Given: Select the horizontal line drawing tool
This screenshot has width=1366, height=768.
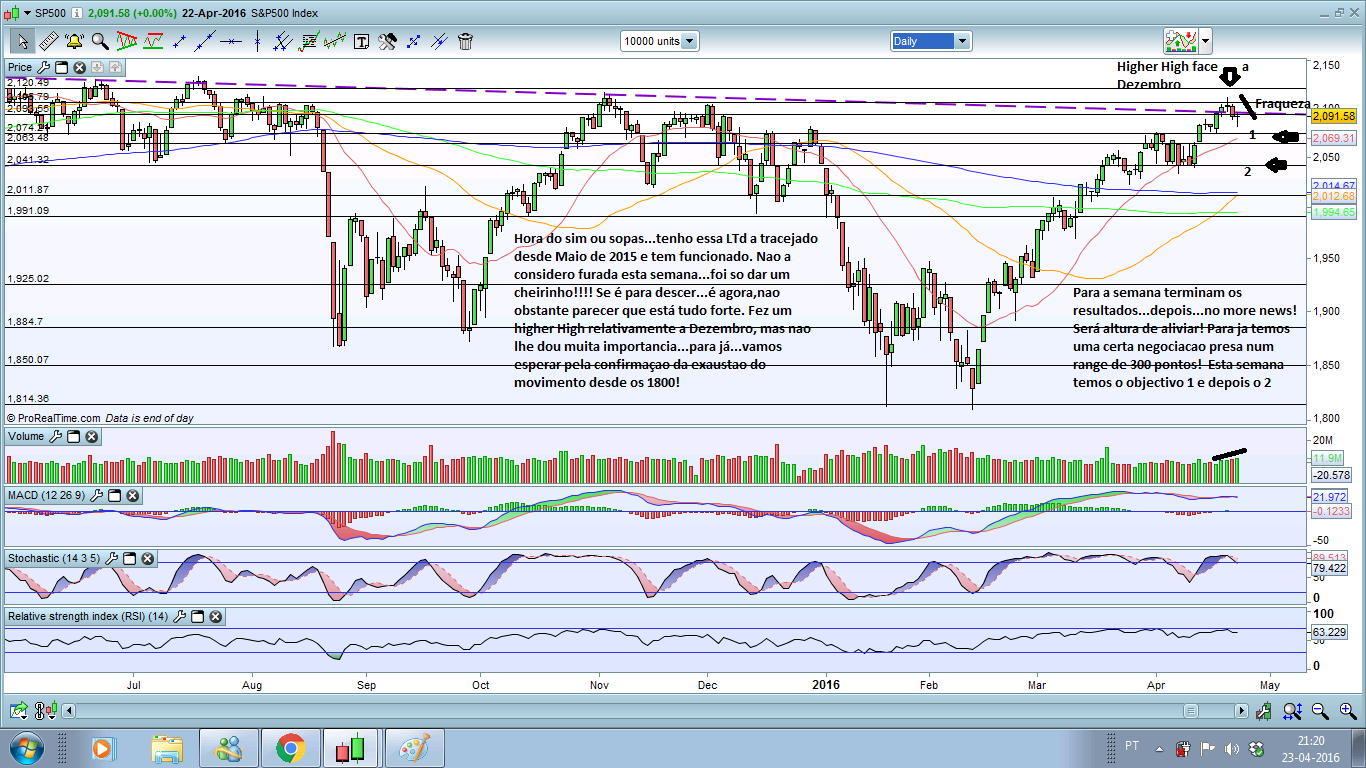Looking at the screenshot, I should 231,41.
